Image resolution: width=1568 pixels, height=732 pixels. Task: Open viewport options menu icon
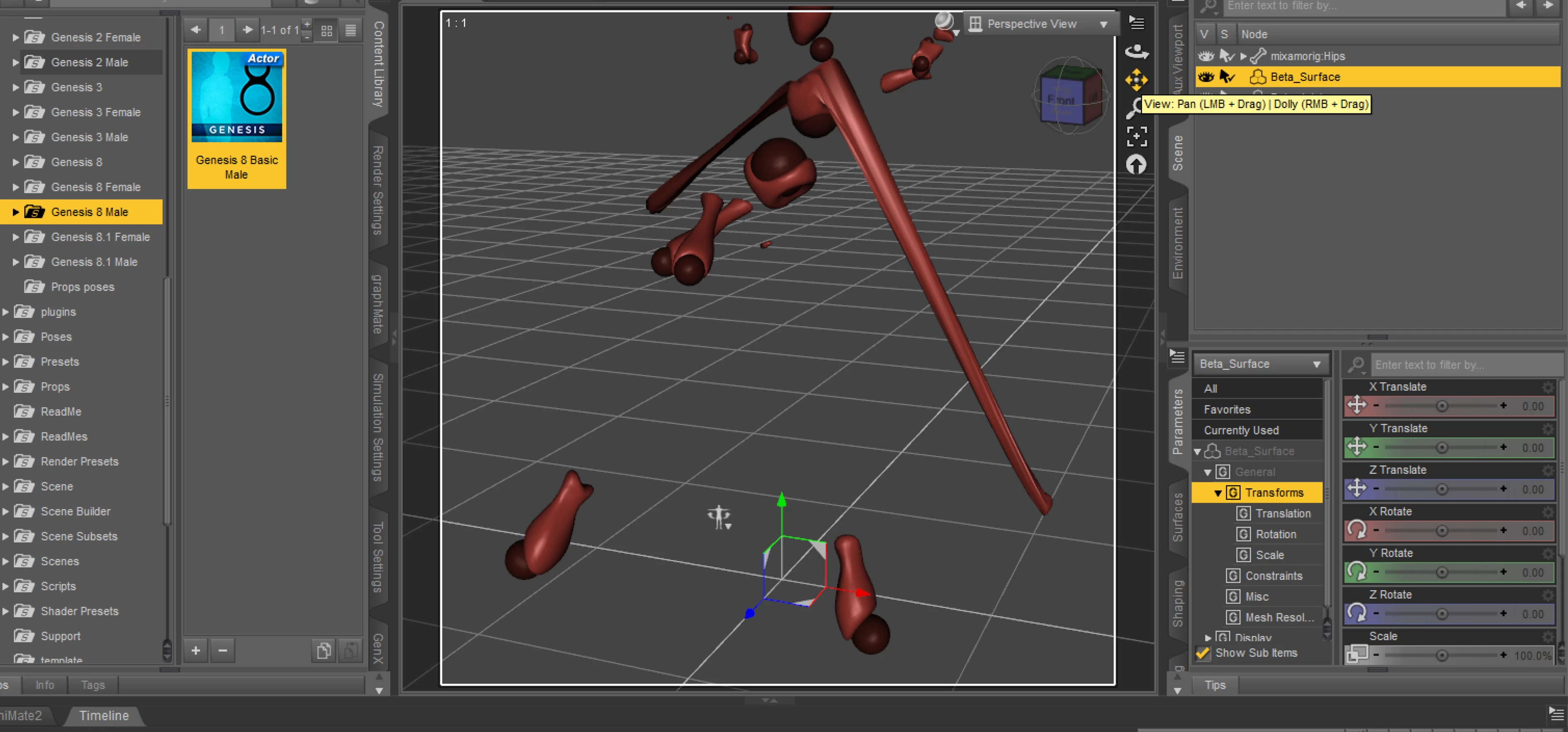click(1136, 23)
